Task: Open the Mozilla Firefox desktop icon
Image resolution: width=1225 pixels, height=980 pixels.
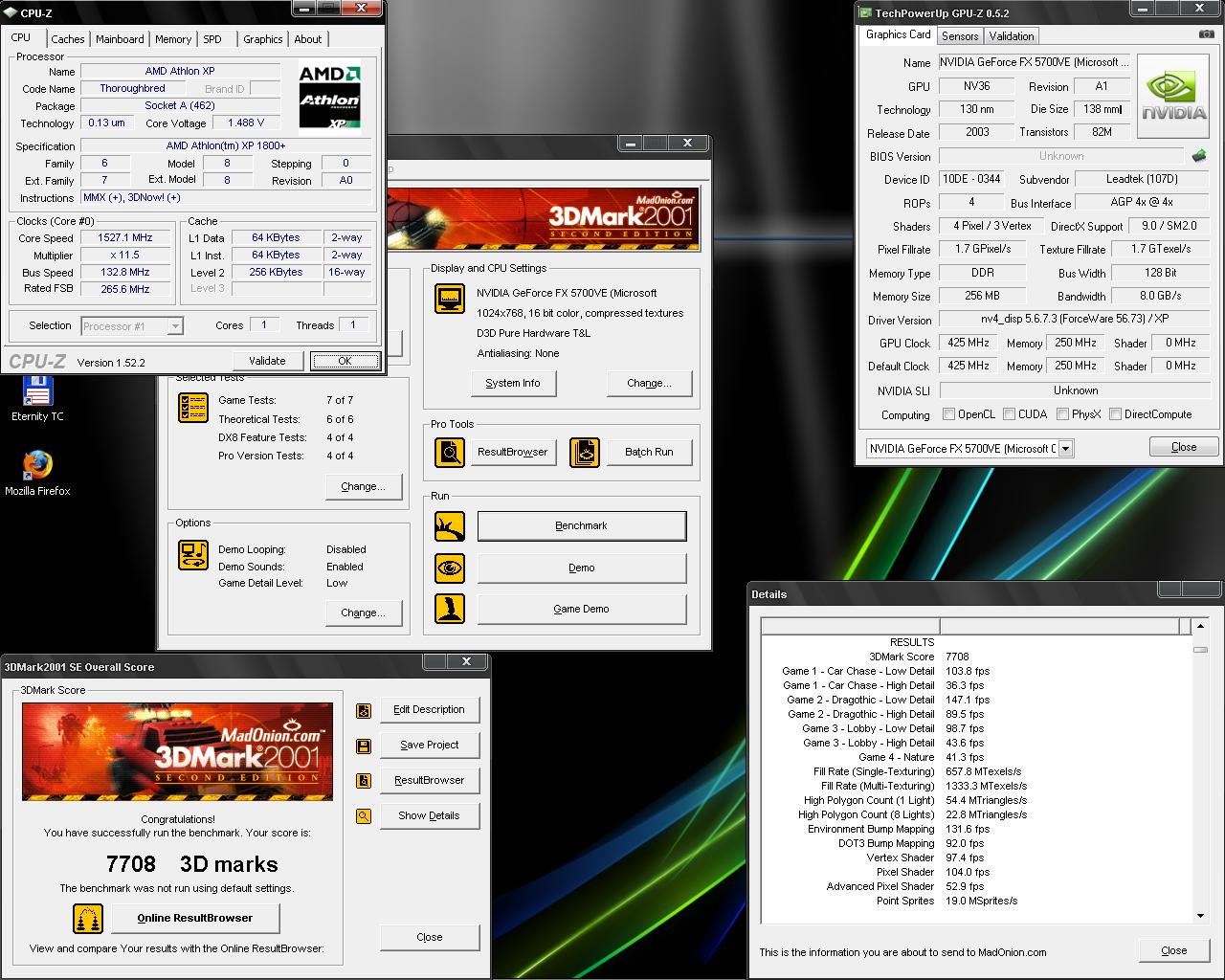Action: (x=37, y=473)
